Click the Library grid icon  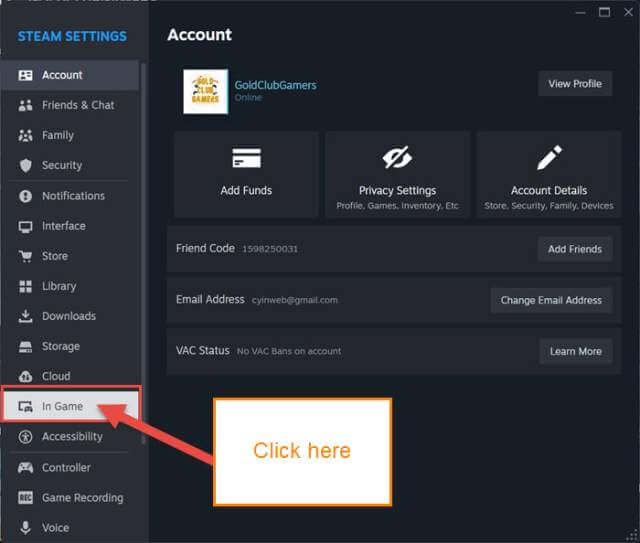(25, 286)
